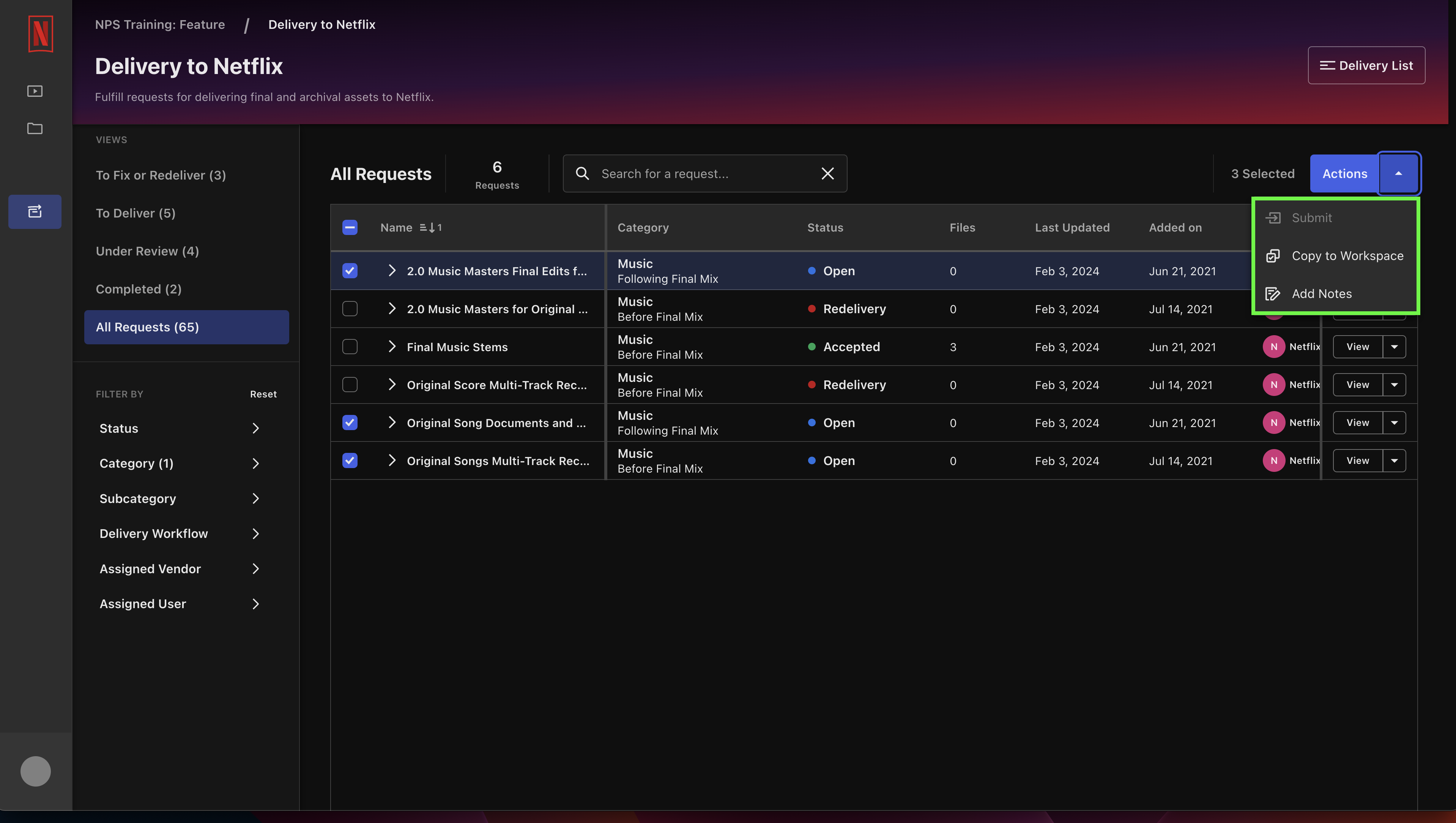Open View dropdown for Original Song Documents
Viewport: 1456px width, 823px height.
(x=1395, y=422)
